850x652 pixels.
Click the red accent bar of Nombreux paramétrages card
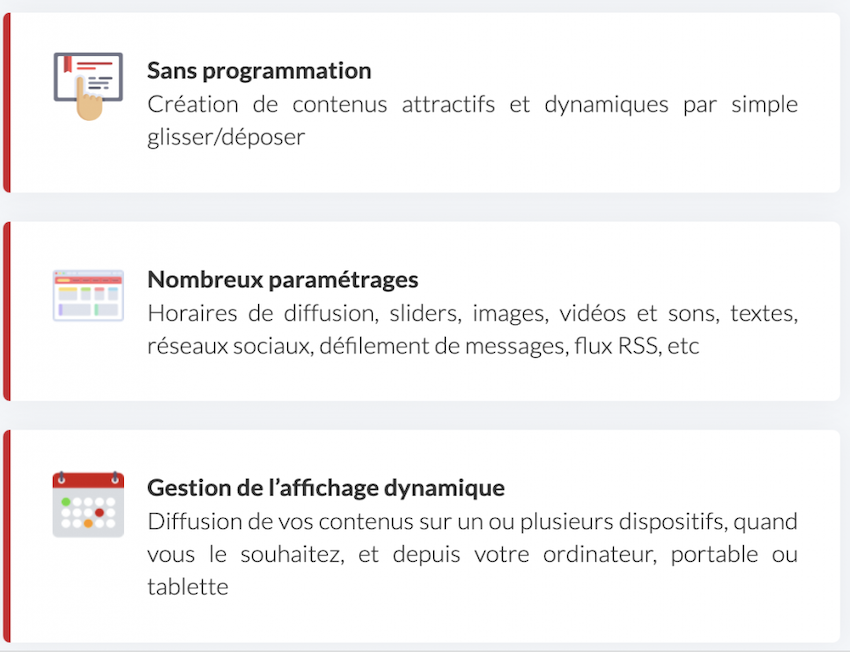click(x=7, y=311)
